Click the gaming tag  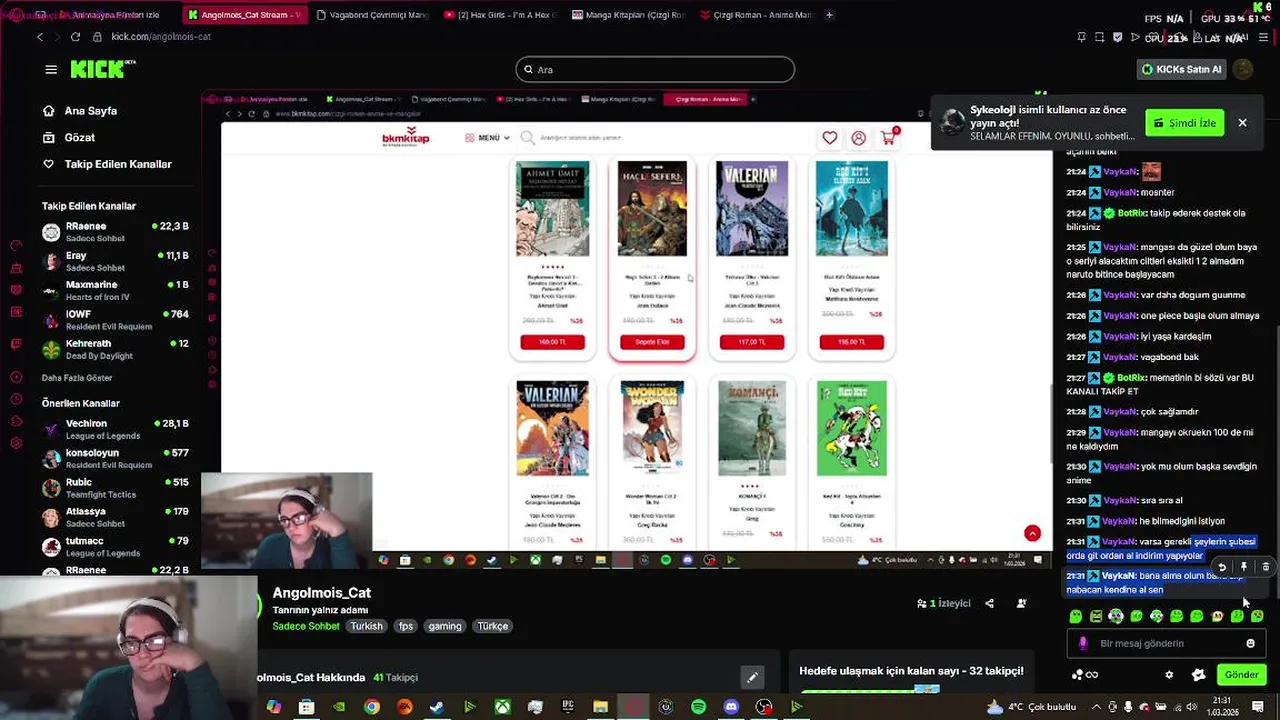445,626
